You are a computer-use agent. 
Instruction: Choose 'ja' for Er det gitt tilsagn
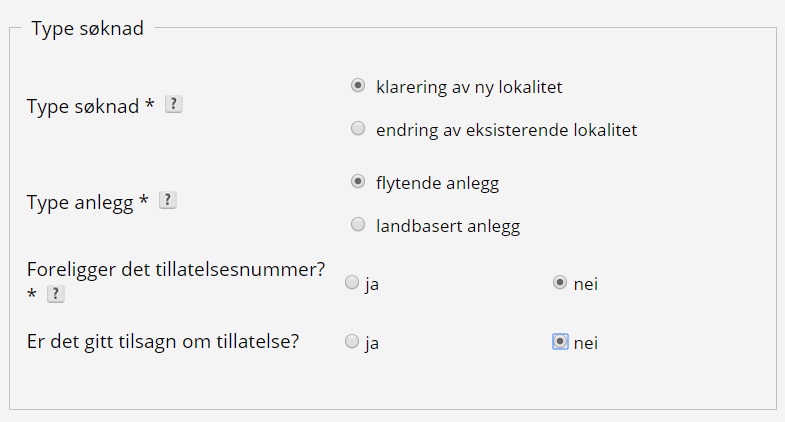click(352, 342)
